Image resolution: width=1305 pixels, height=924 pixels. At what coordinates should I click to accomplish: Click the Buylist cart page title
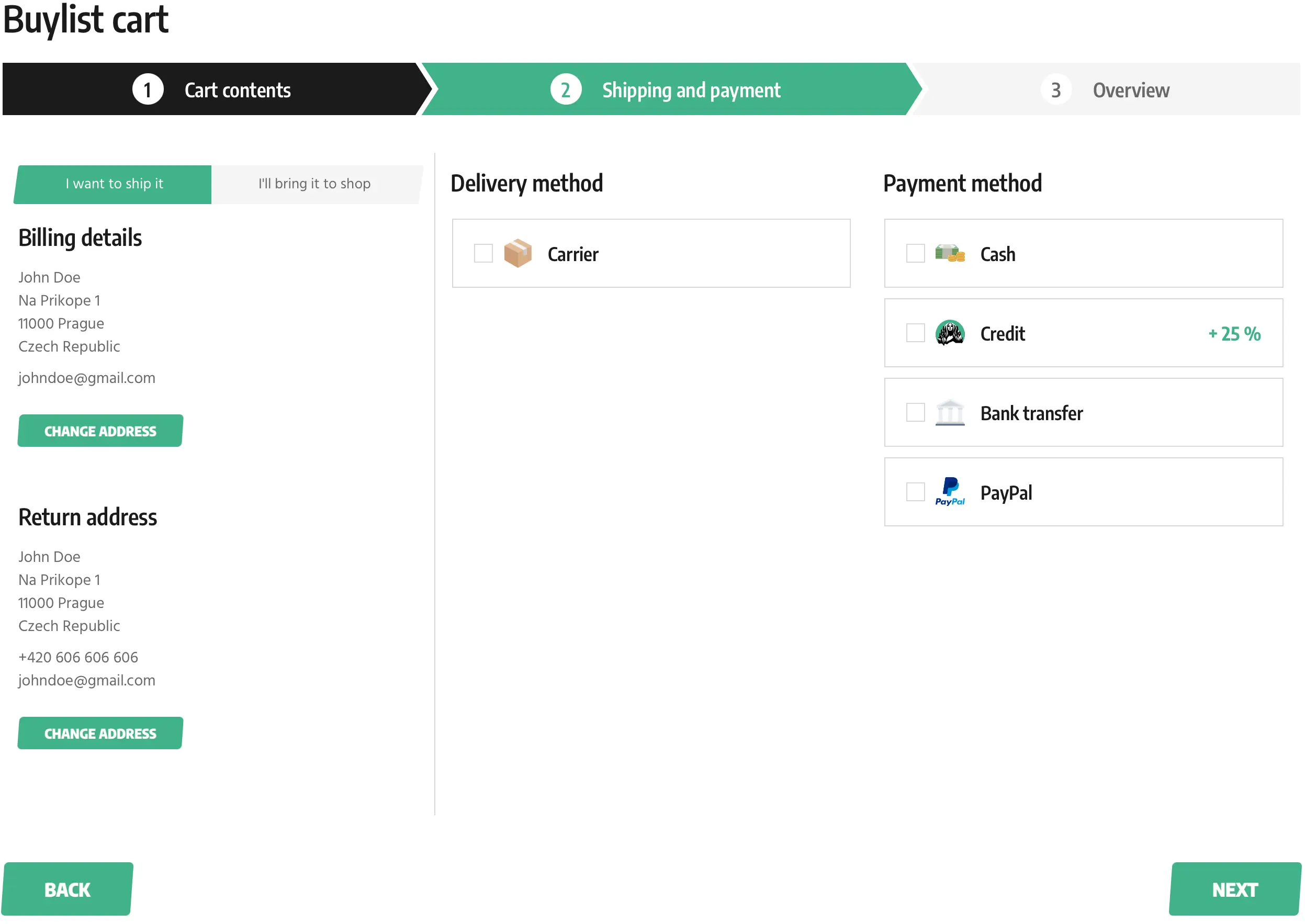point(85,20)
